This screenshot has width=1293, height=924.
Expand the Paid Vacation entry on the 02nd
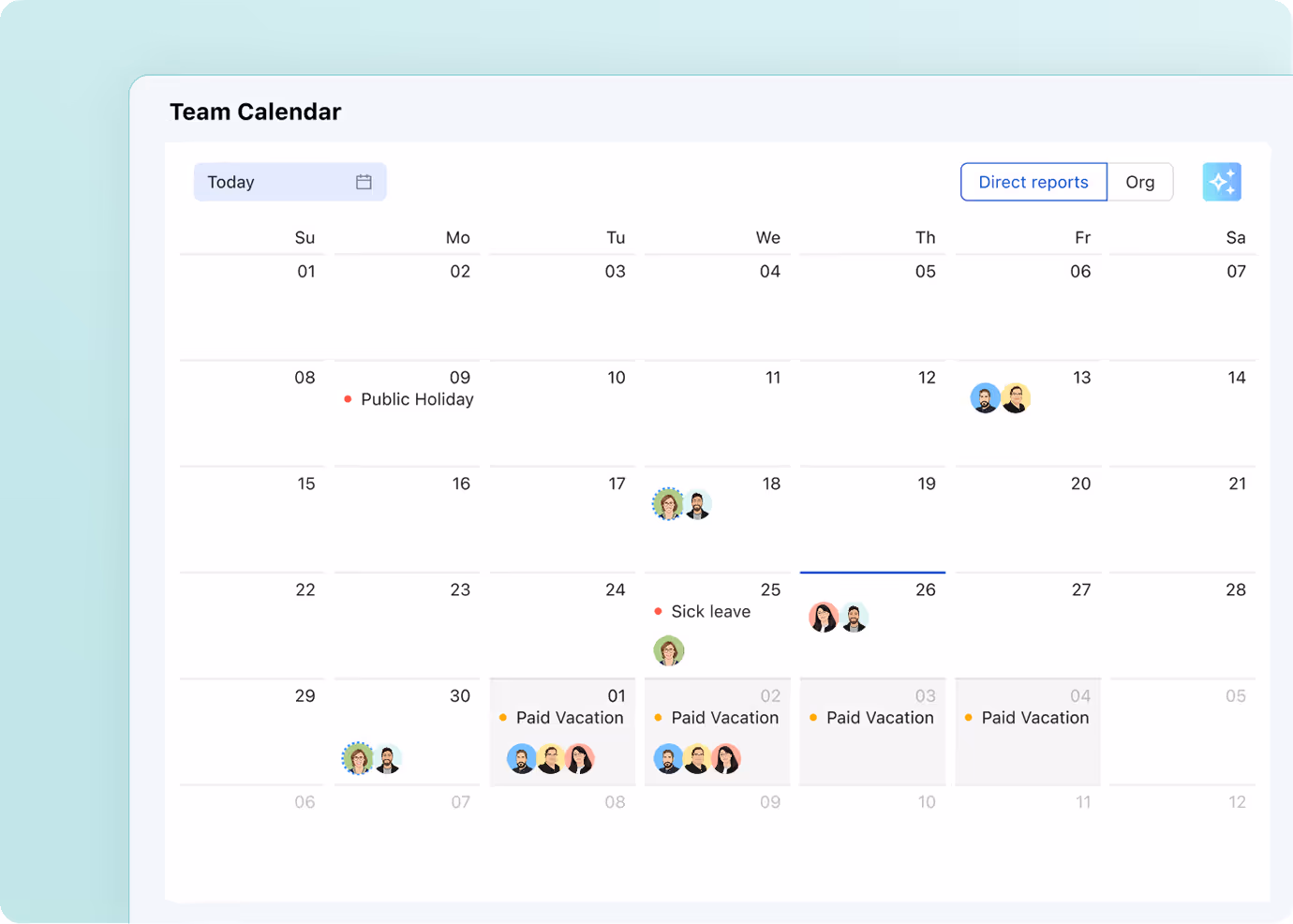[724, 718]
